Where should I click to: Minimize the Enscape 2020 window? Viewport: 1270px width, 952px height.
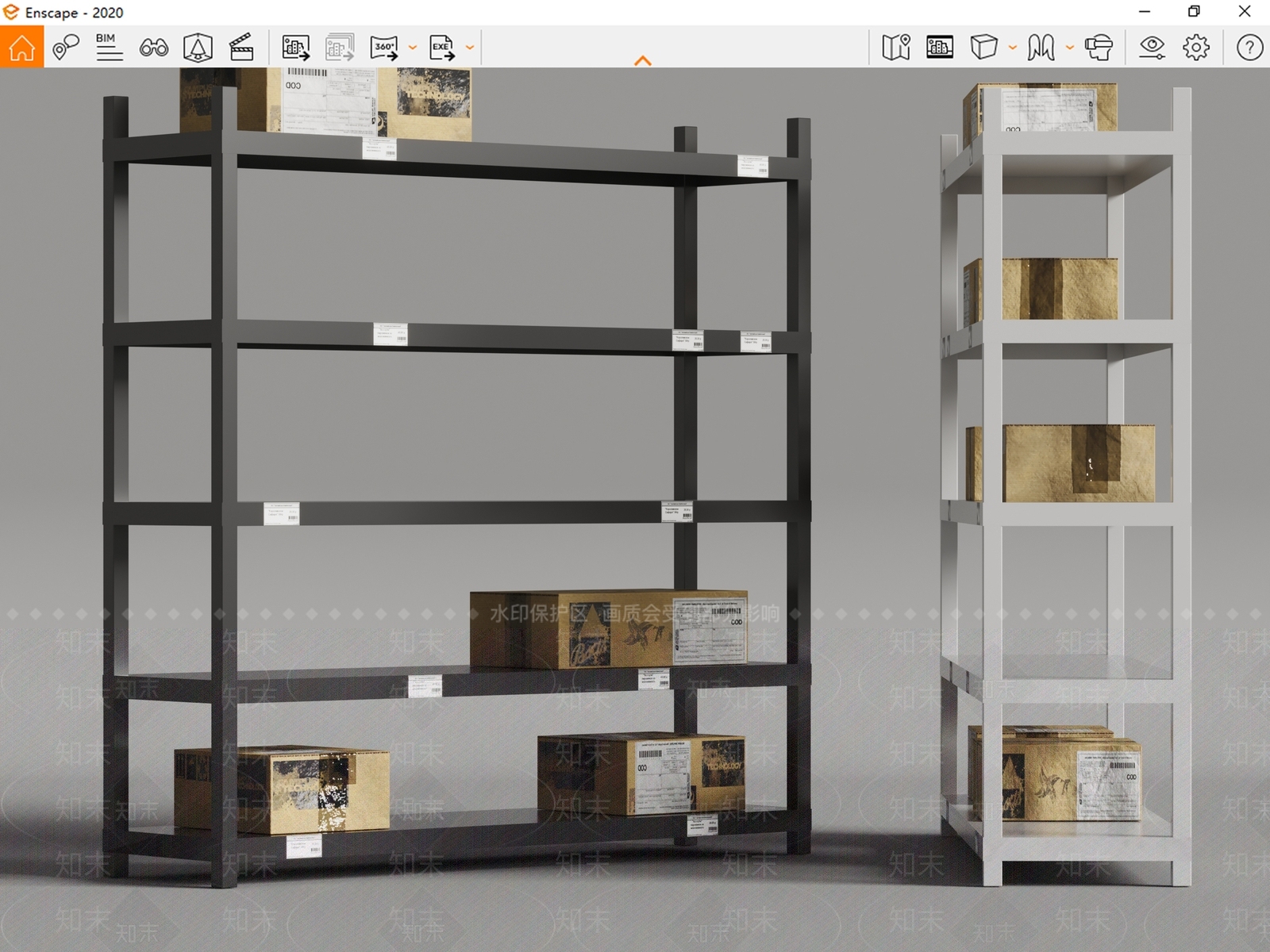tap(1145, 11)
